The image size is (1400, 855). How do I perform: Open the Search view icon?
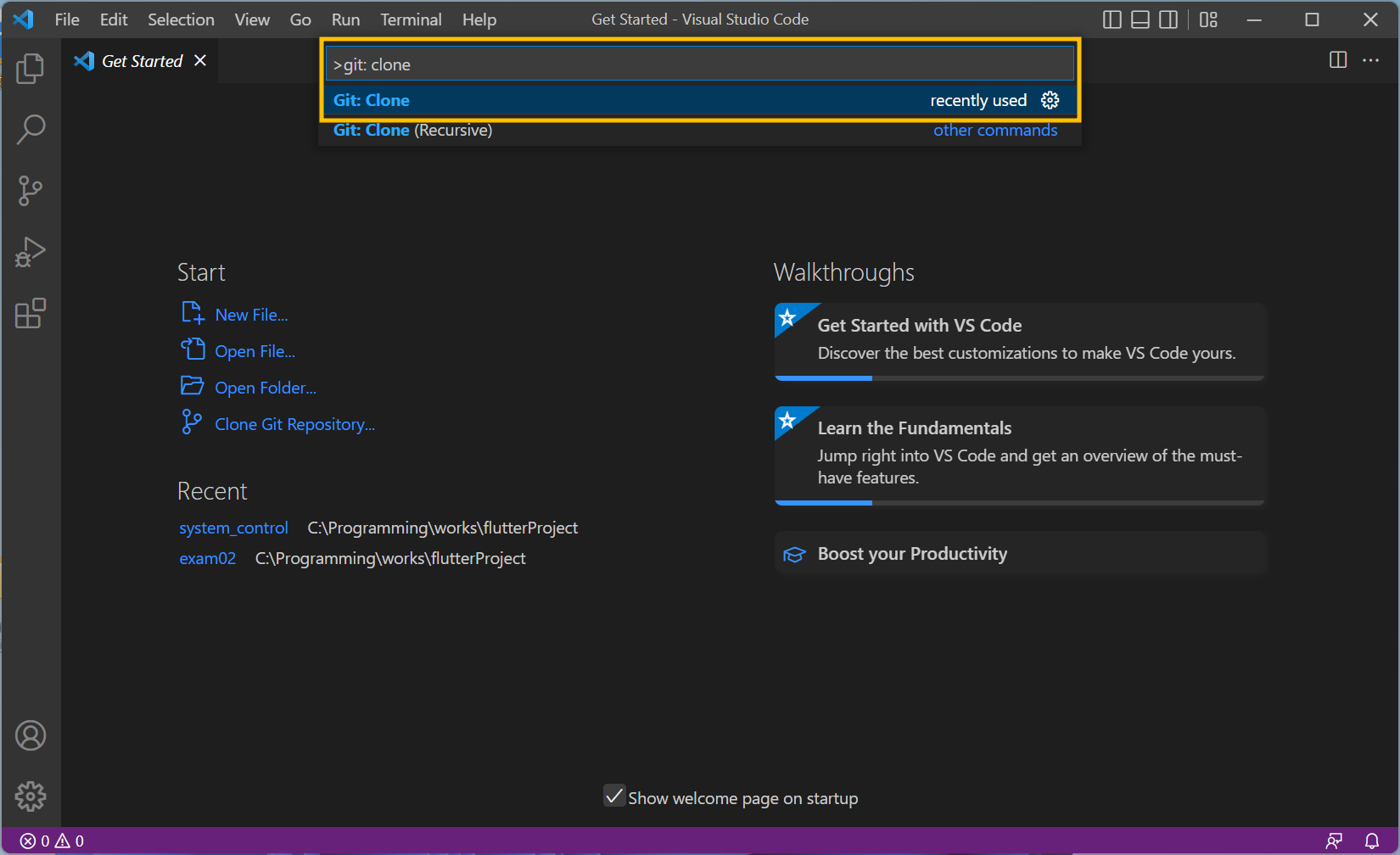tap(31, 130)
